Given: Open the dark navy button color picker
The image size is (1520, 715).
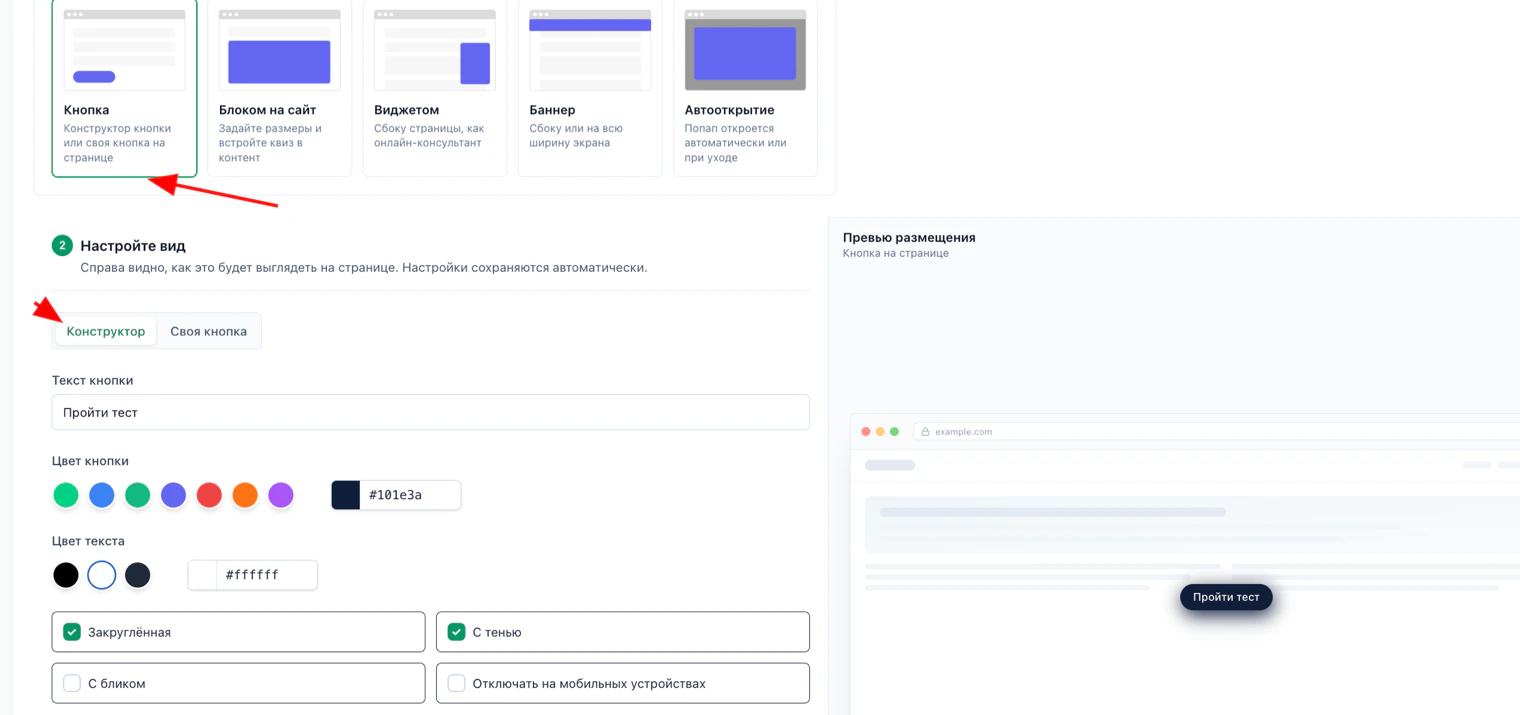Looking at the screenshot, I should pos(346,495).
